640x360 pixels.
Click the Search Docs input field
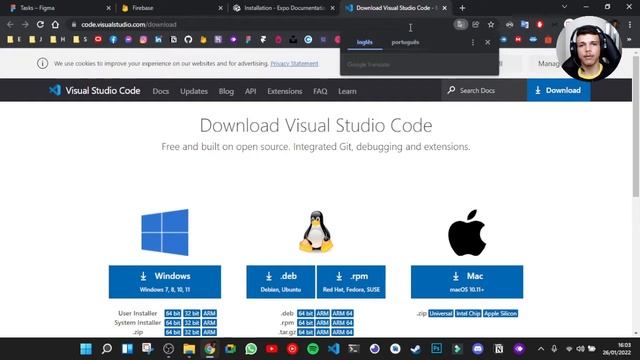(x=484, y=90)
